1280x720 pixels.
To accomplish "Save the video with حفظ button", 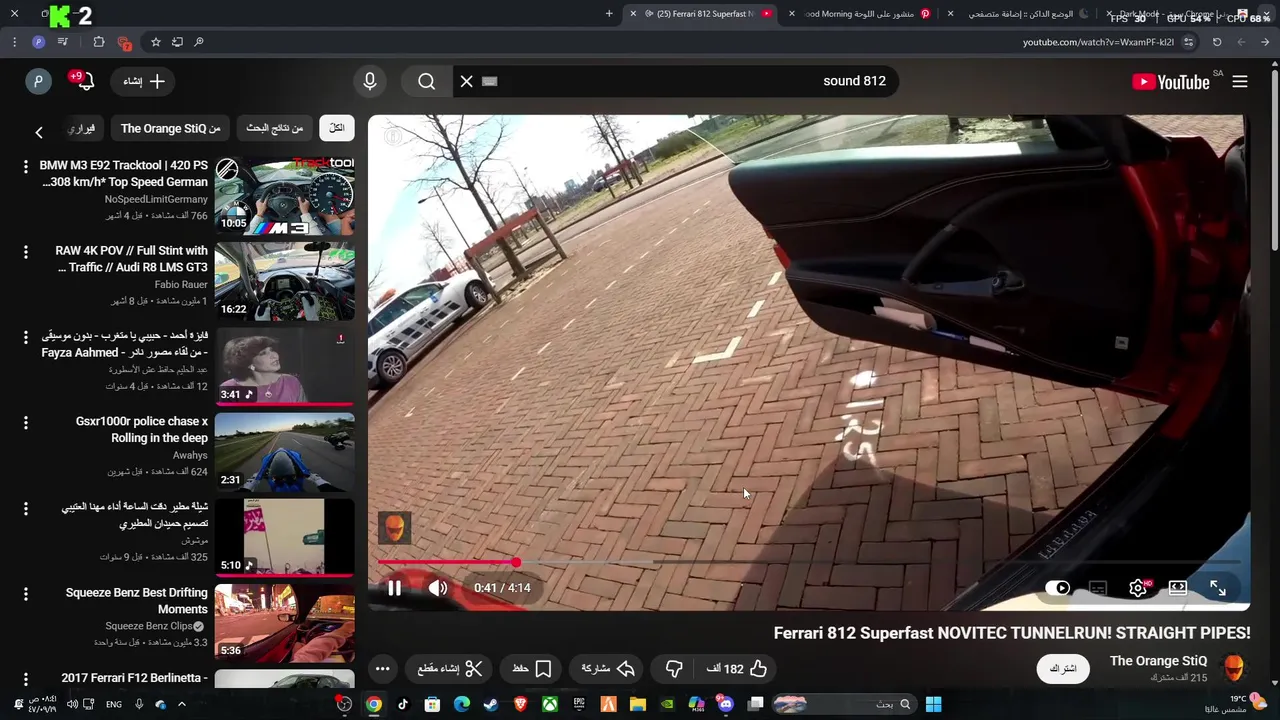I will click(532, 669).
